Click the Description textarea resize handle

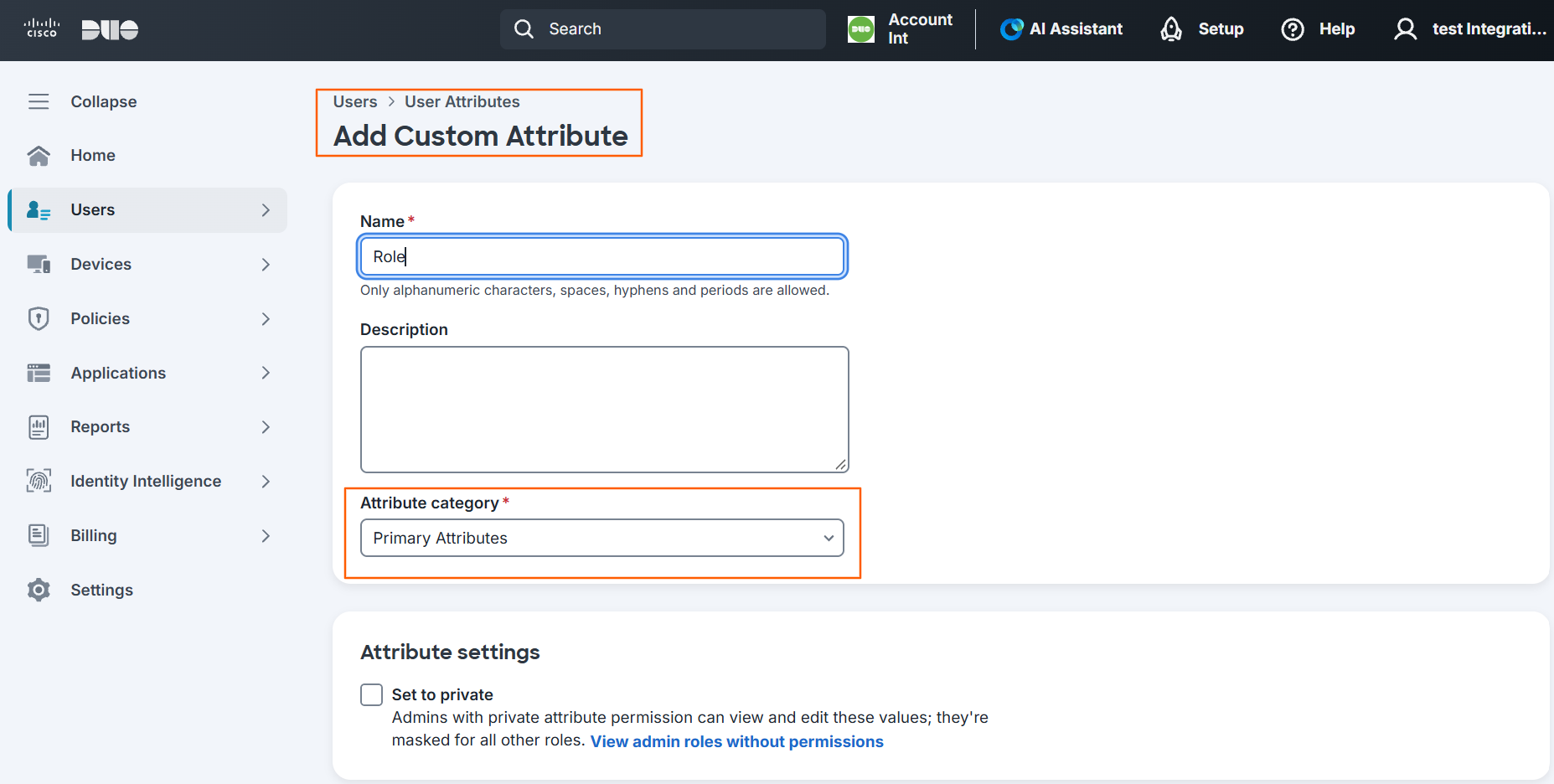click(840, 465)
